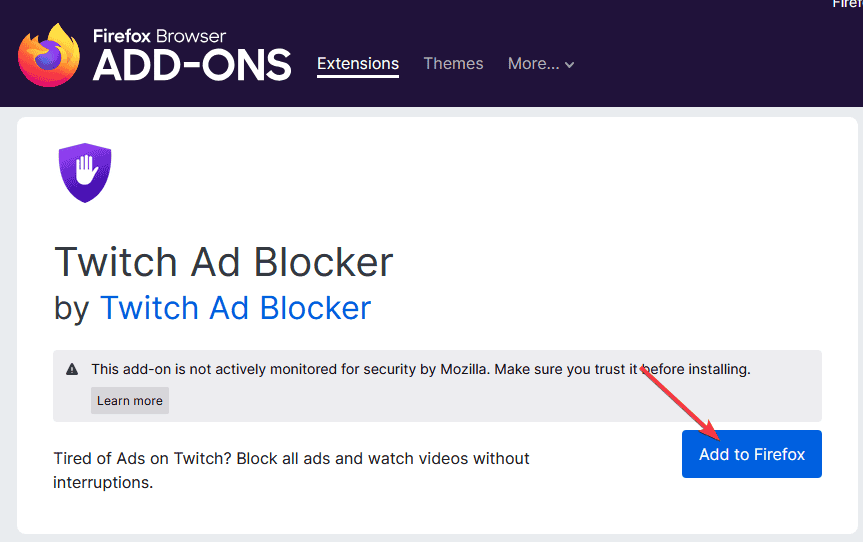Click the warning triangle icon

(x=72, y=370)
